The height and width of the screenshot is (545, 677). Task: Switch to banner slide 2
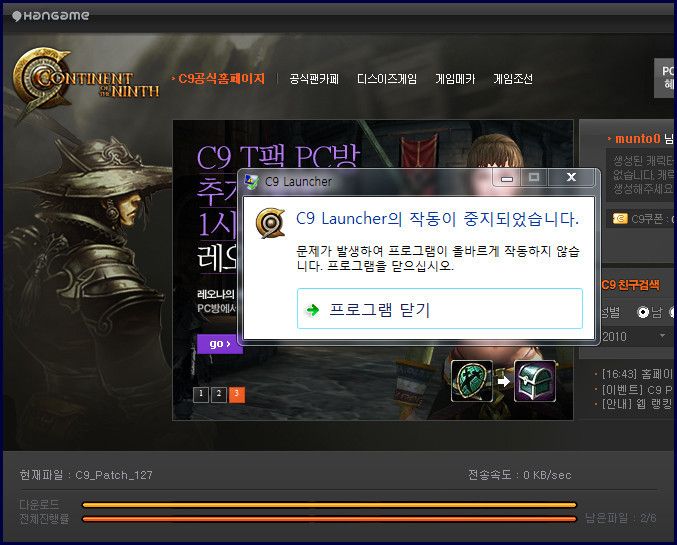click(219, 394)
